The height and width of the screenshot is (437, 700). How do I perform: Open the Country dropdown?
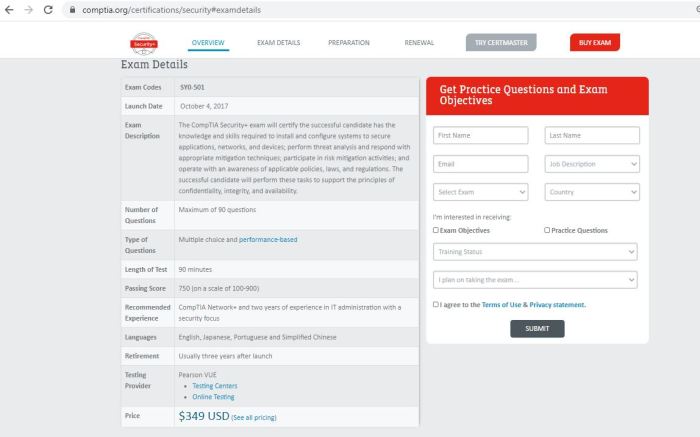click(x=592, y=191)
